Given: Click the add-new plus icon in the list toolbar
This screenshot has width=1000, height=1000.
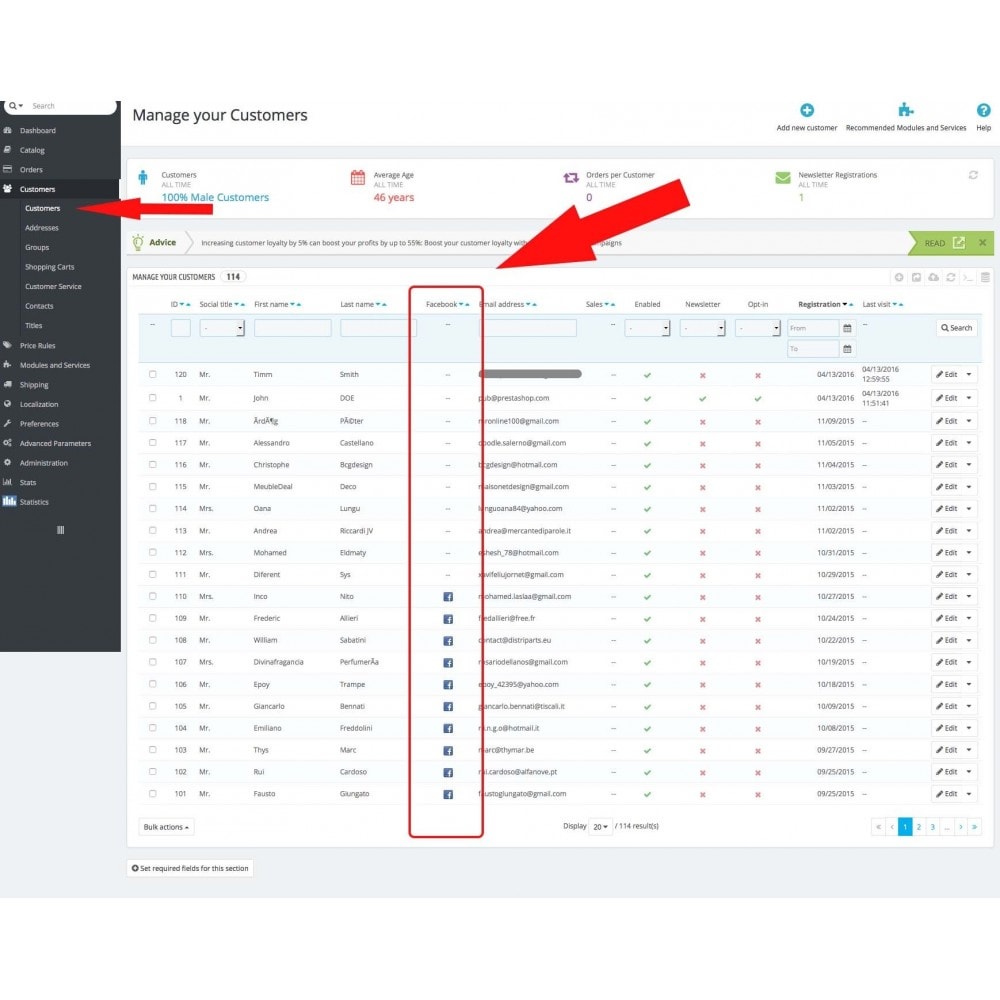Looking at the screenshot, I should click(899, 277).
